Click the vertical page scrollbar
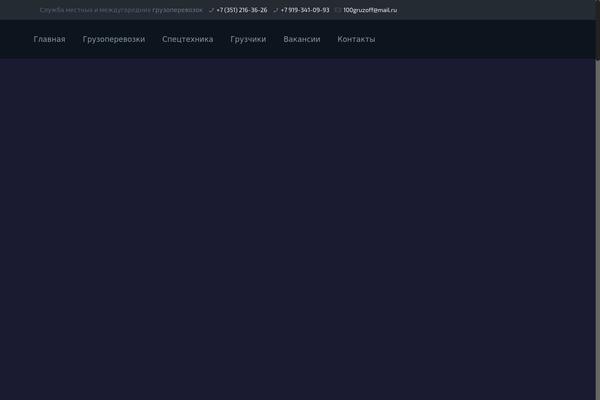Screen dimensions: 600x400 click(598, 200)
